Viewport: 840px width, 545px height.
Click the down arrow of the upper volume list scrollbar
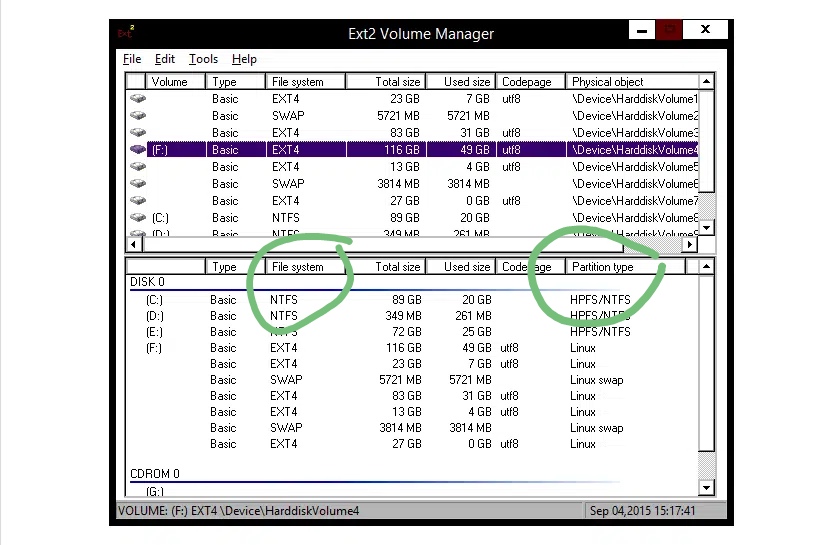[x=707, y=228]
